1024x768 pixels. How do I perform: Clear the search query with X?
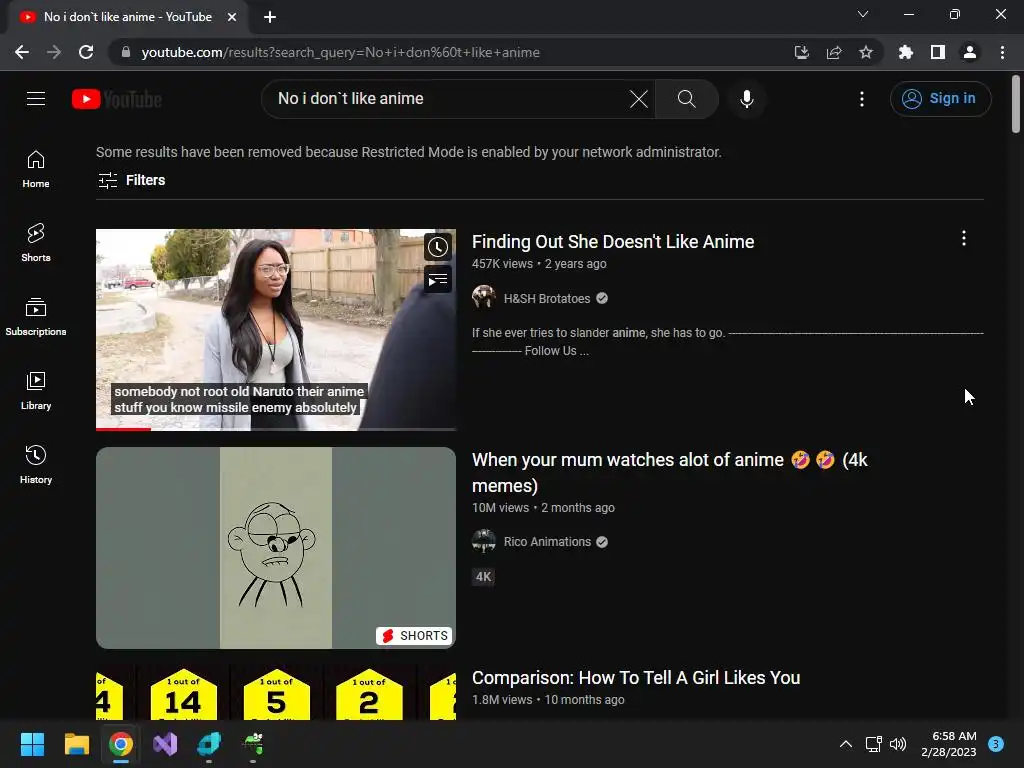(x=639, y=99)
